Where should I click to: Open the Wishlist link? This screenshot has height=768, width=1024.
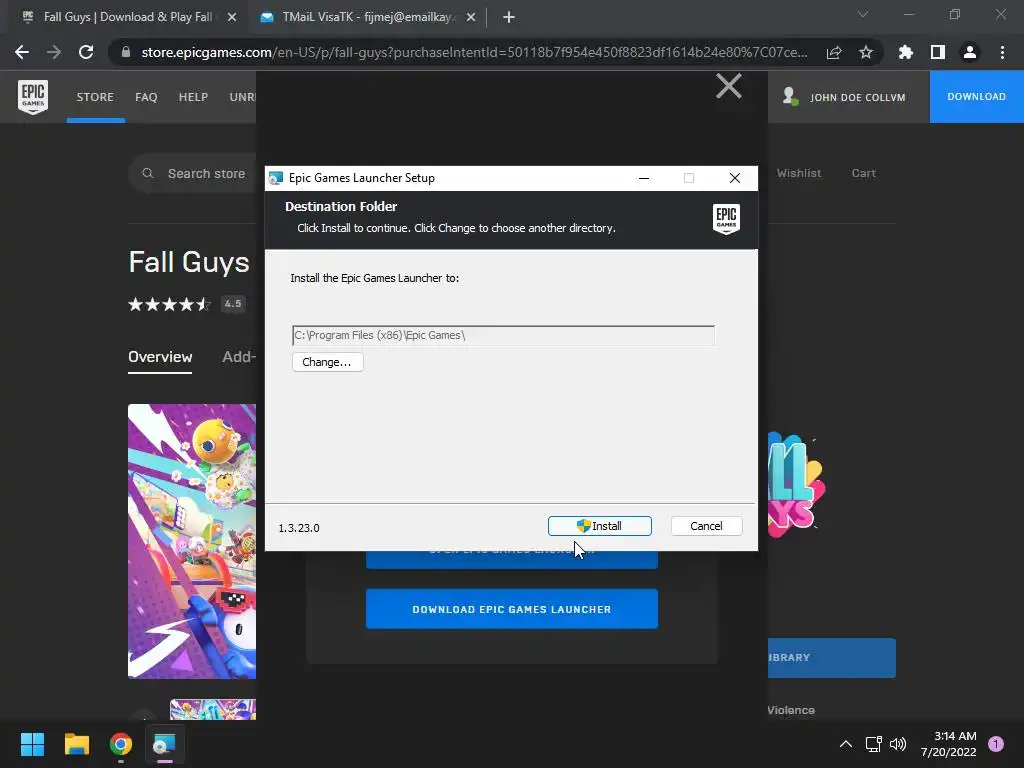[x=799, y=173]
